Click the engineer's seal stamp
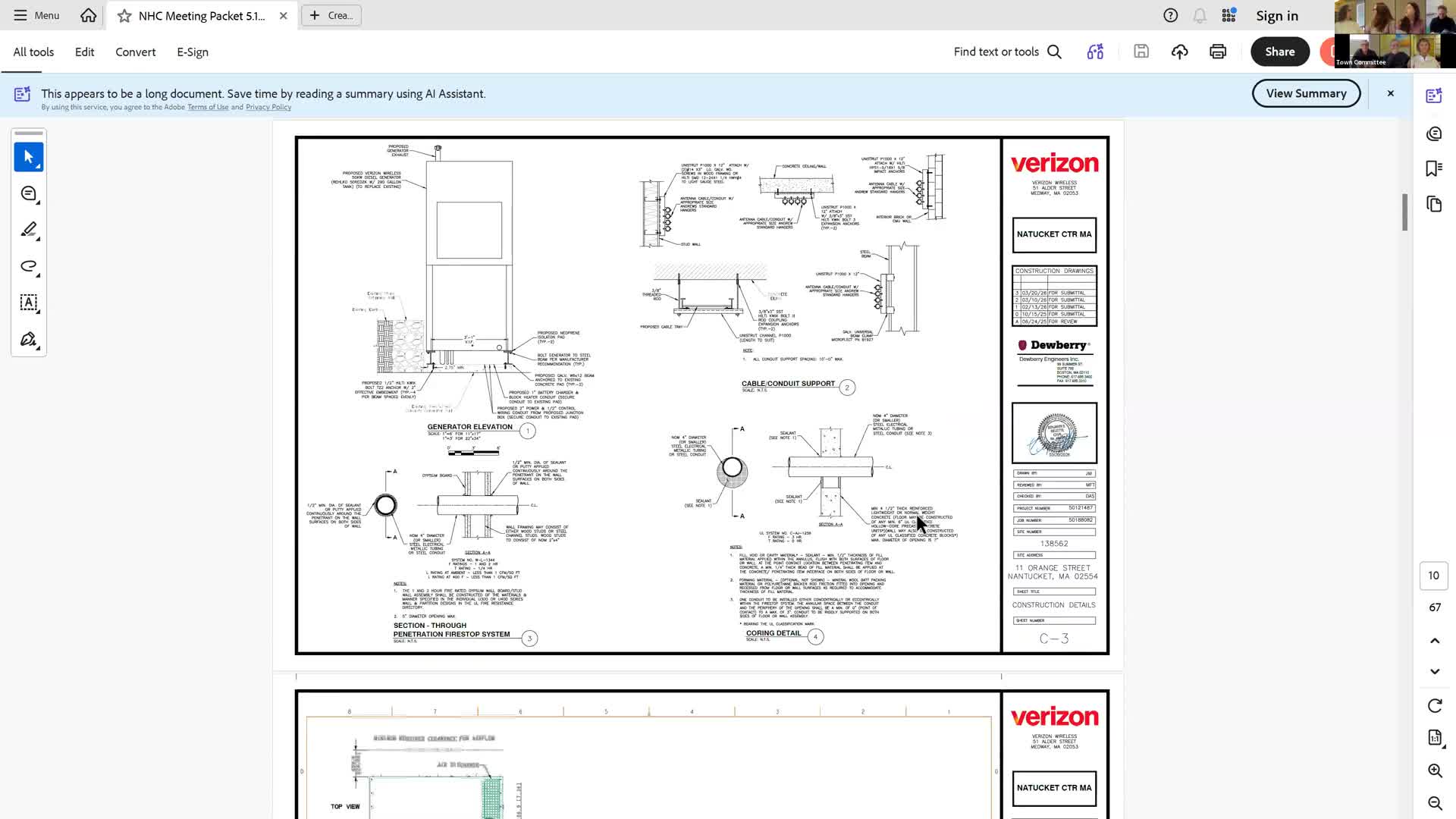This screenshot has width=1456, height=819. tap(1055, 434)
